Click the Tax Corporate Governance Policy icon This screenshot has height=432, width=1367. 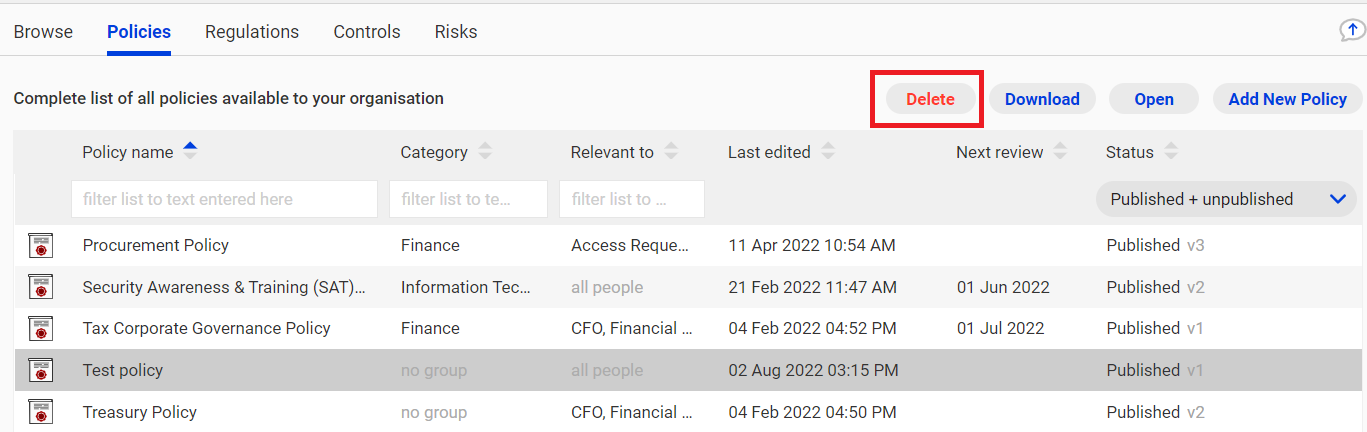[41, 329]
